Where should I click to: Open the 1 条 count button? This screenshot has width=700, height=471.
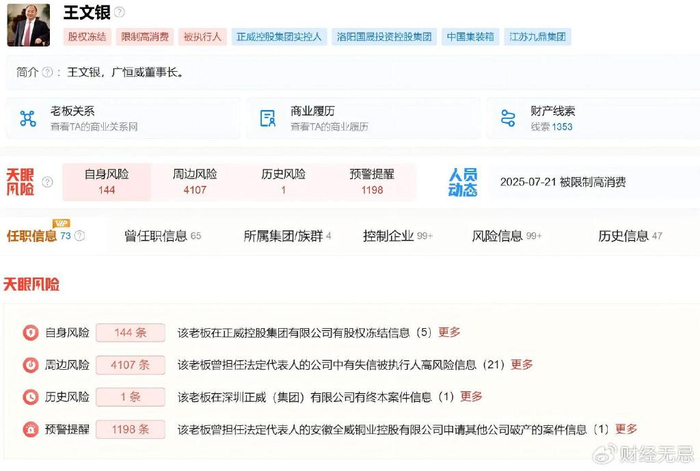click(x=130, y=397)
